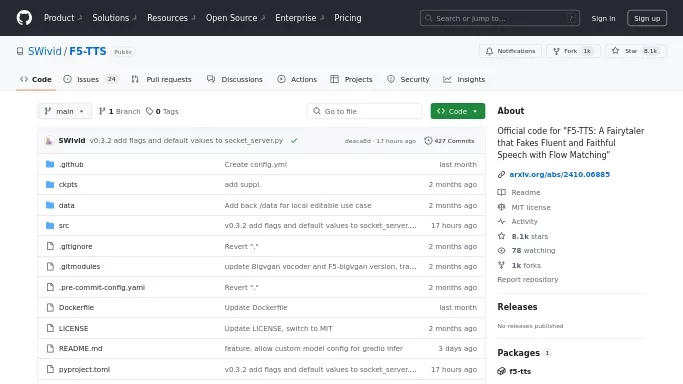Open arxiv.org/abs/2410.06885 link

pos(559,174)
